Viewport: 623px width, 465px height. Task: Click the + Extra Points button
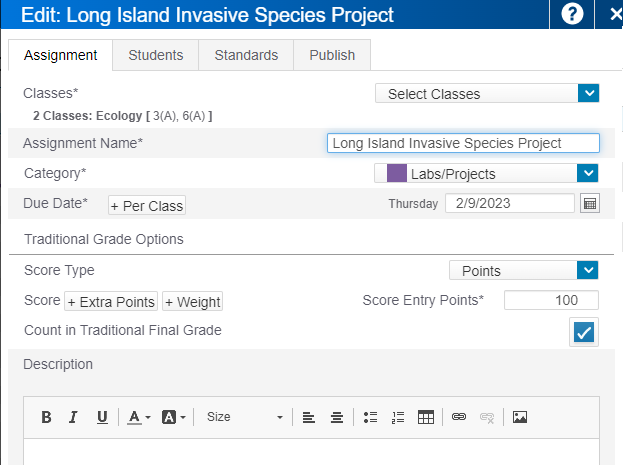118,302
